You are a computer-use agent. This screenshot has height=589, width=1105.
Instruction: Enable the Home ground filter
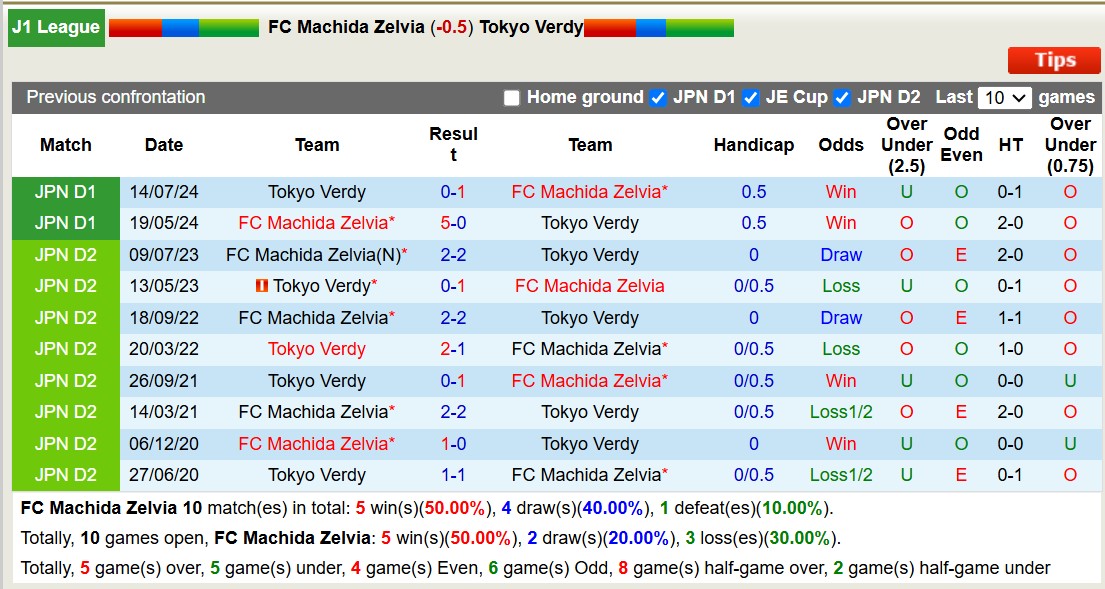click(512, 98)
